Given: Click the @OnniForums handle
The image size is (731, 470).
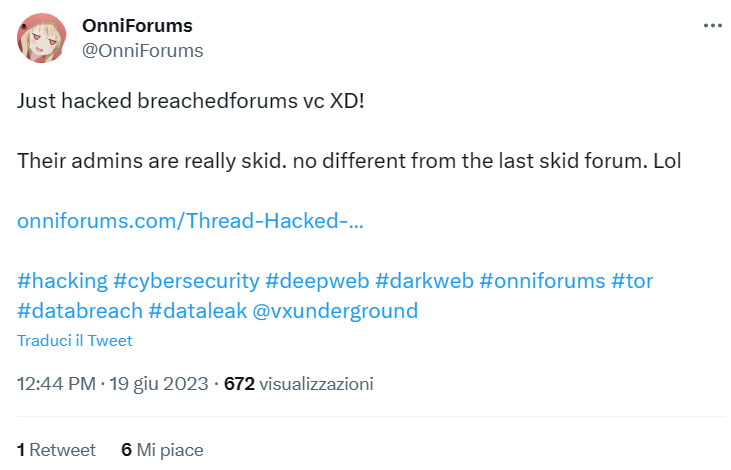Looking at the screenshot, I should click(x=142, y=50).
